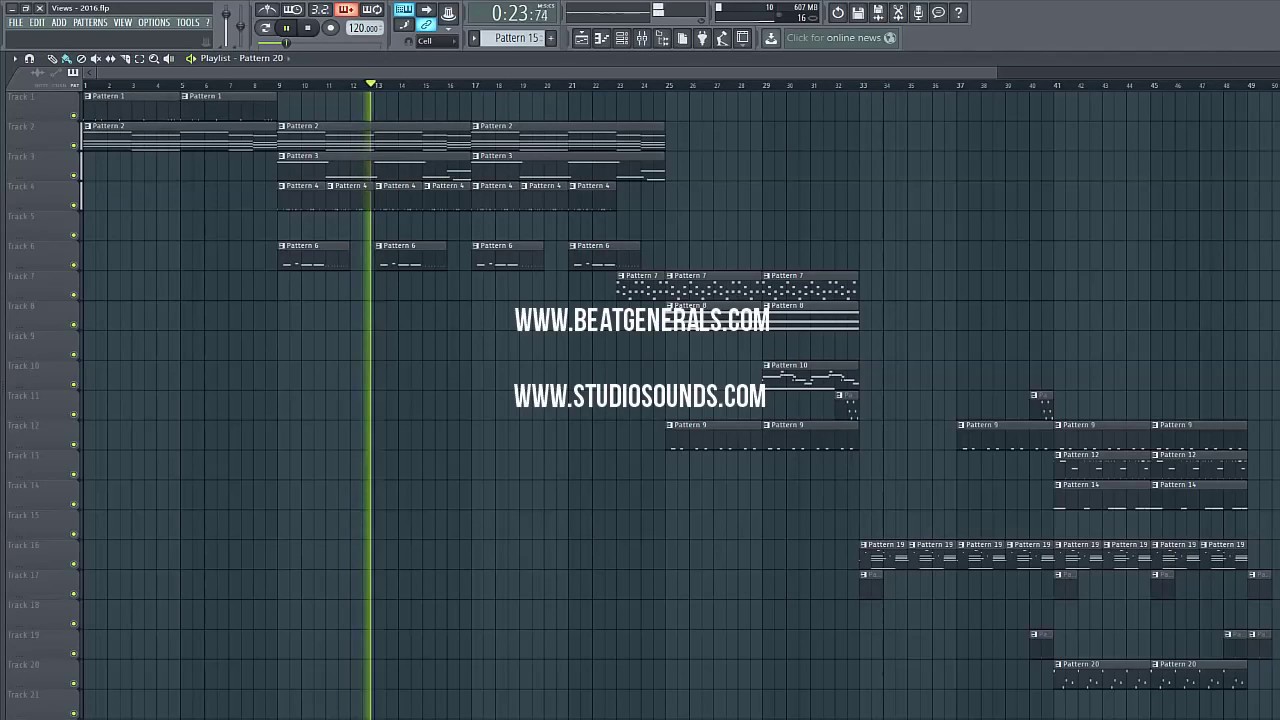Click the plus button to create new pattern

pyautogui.click(x=551, y=38)
